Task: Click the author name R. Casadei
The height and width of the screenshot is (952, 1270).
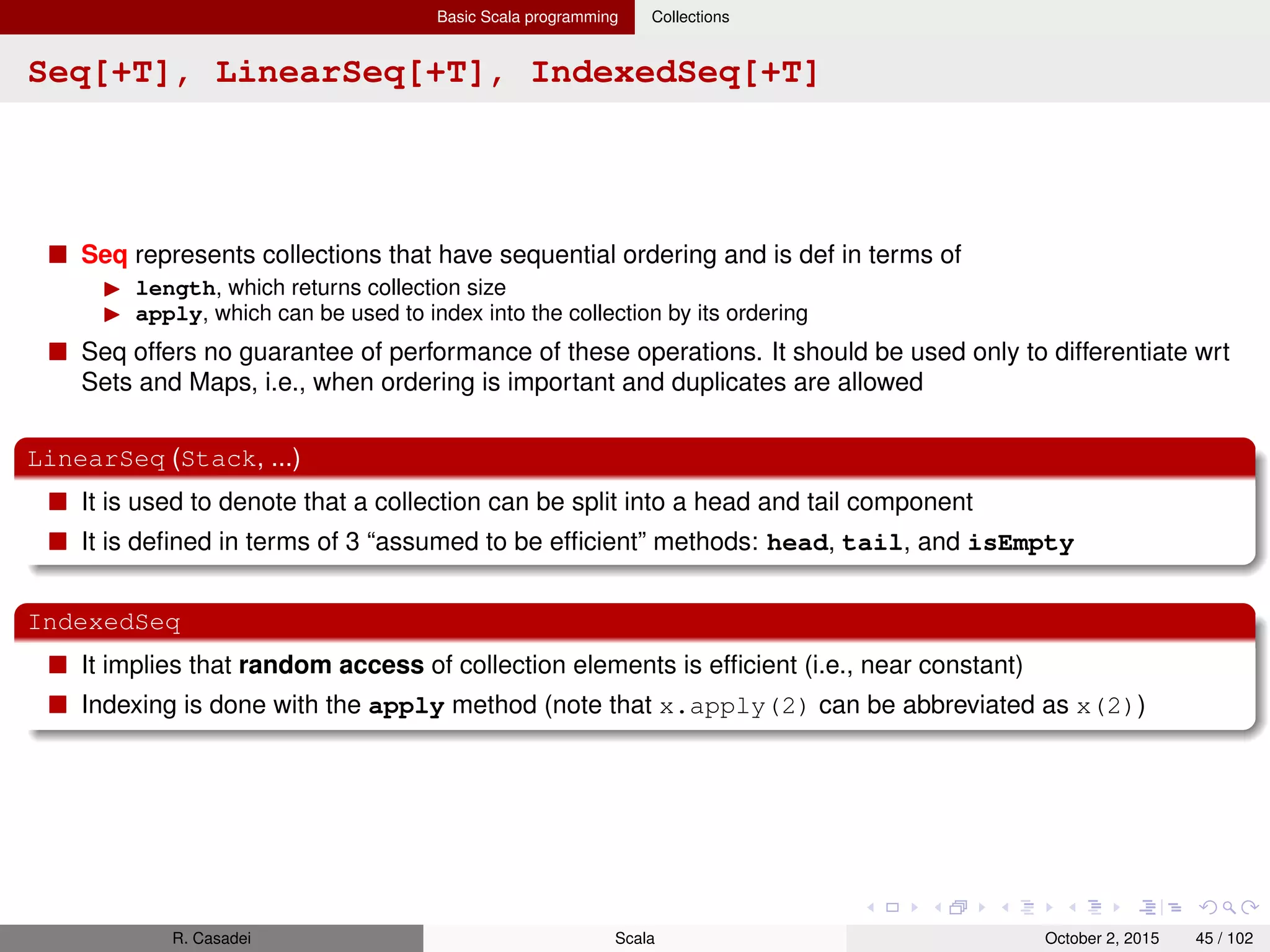Action: coord(211,938)
